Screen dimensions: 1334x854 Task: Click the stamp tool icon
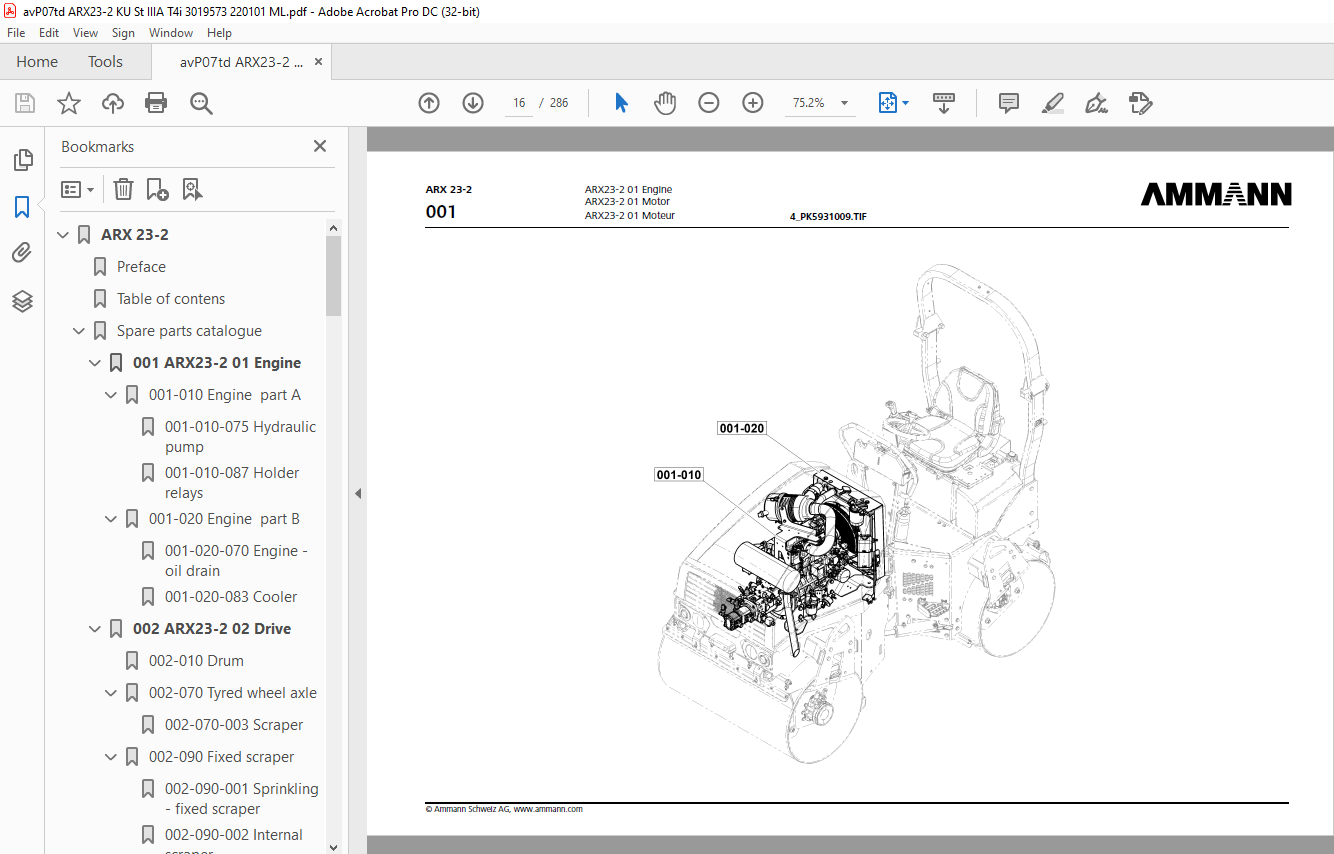coord(1140,103)
